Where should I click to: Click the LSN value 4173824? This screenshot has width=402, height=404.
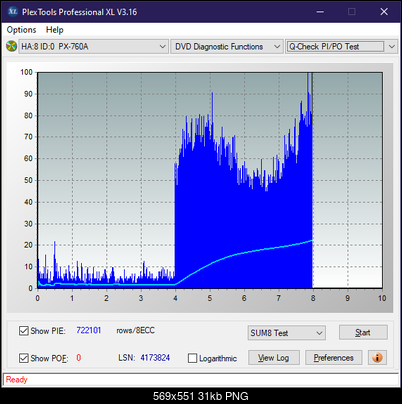(x=155, y=358)
